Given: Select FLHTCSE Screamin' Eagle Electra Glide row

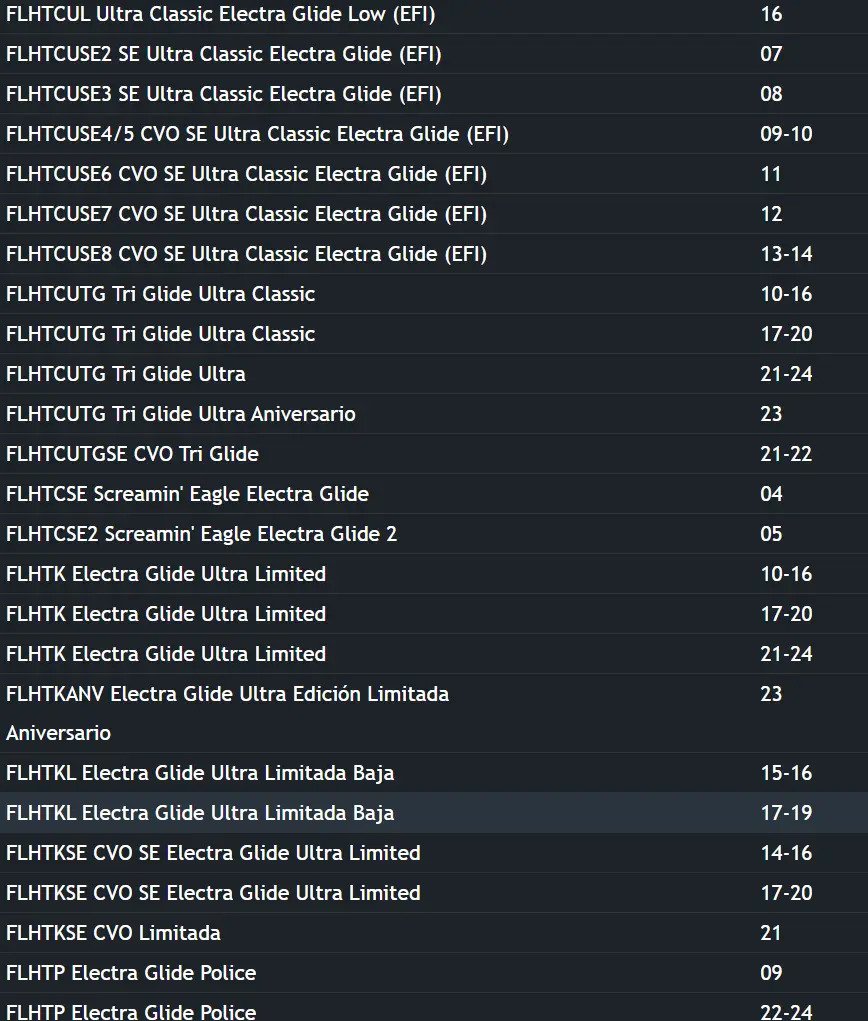Looking at the screenshot, I should pos(434,494).
